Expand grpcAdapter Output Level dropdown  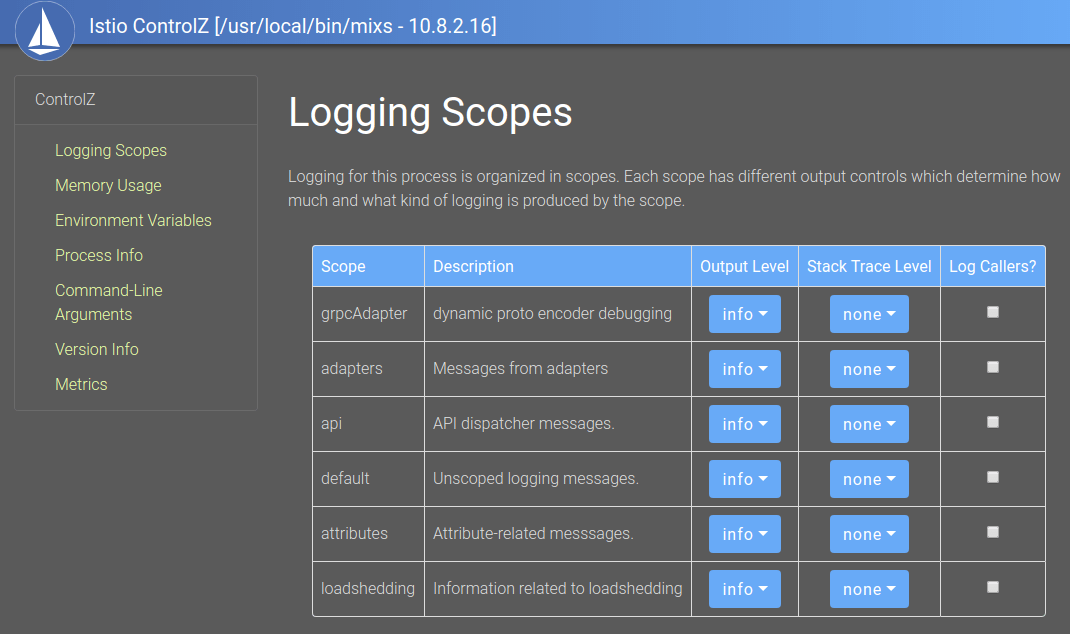(744, 314)
